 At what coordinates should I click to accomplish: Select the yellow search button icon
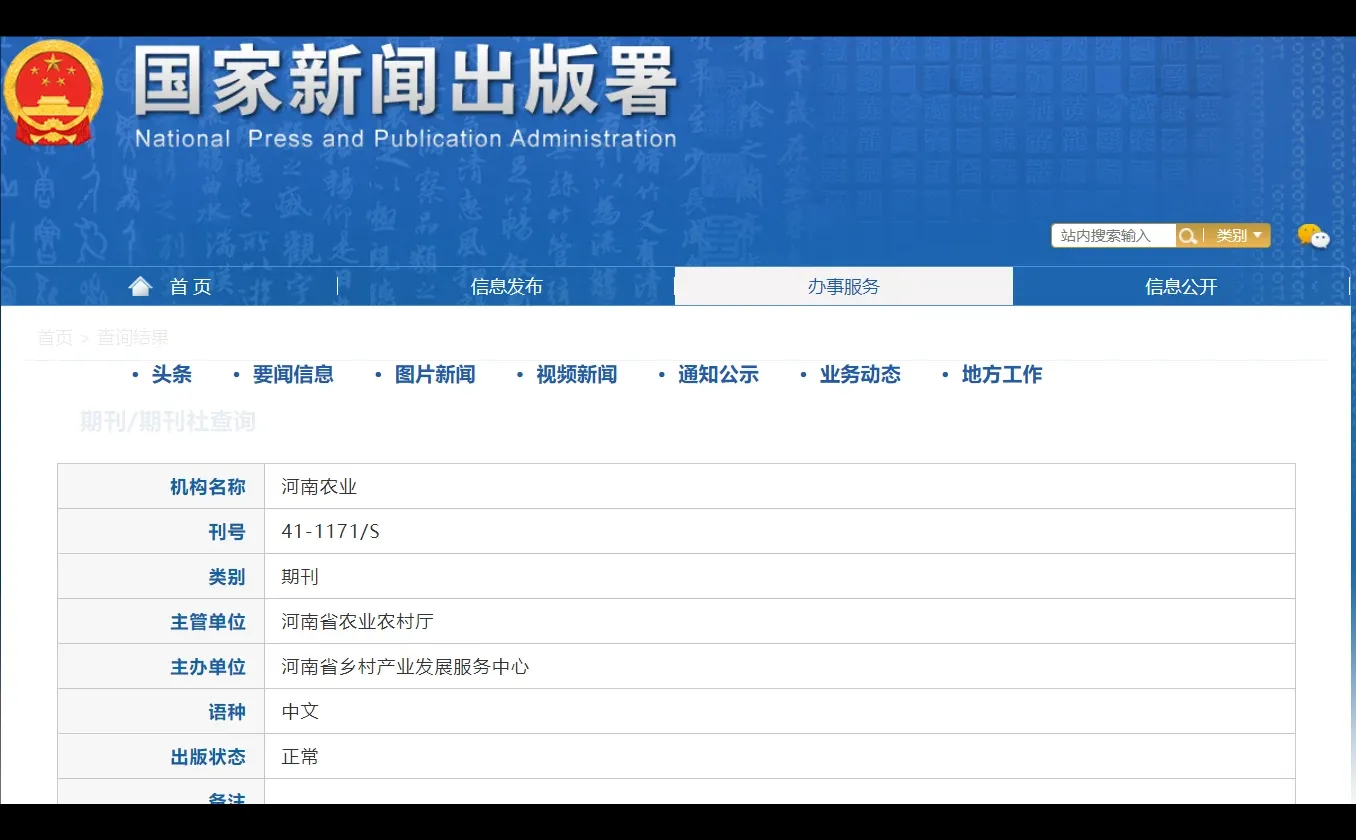click(1189, 235)
